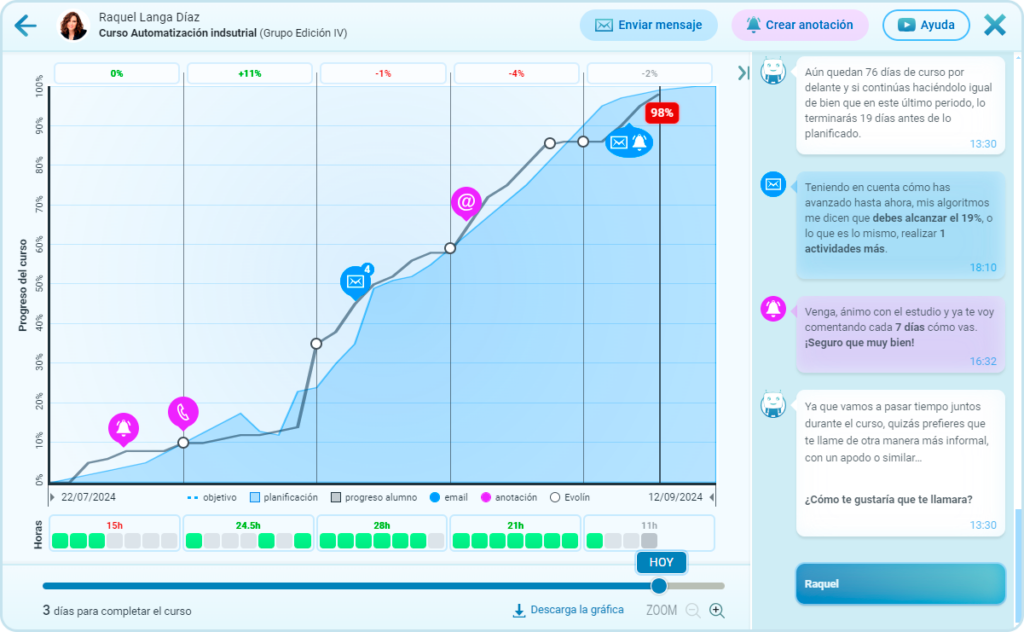Zoom out of the chart
Viewport: 1024px width, 632px height.
click(x=692, y=610)
